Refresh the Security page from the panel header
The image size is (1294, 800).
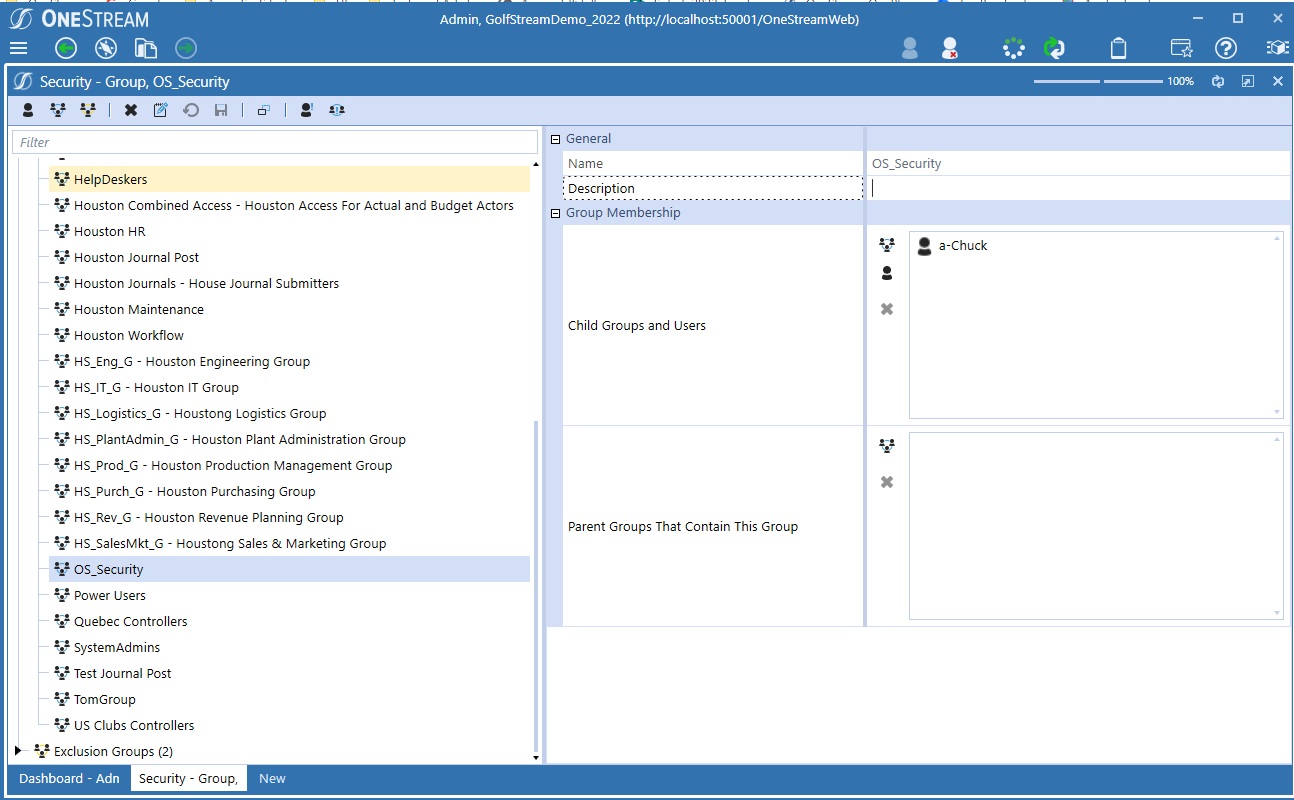(1218, 81)
